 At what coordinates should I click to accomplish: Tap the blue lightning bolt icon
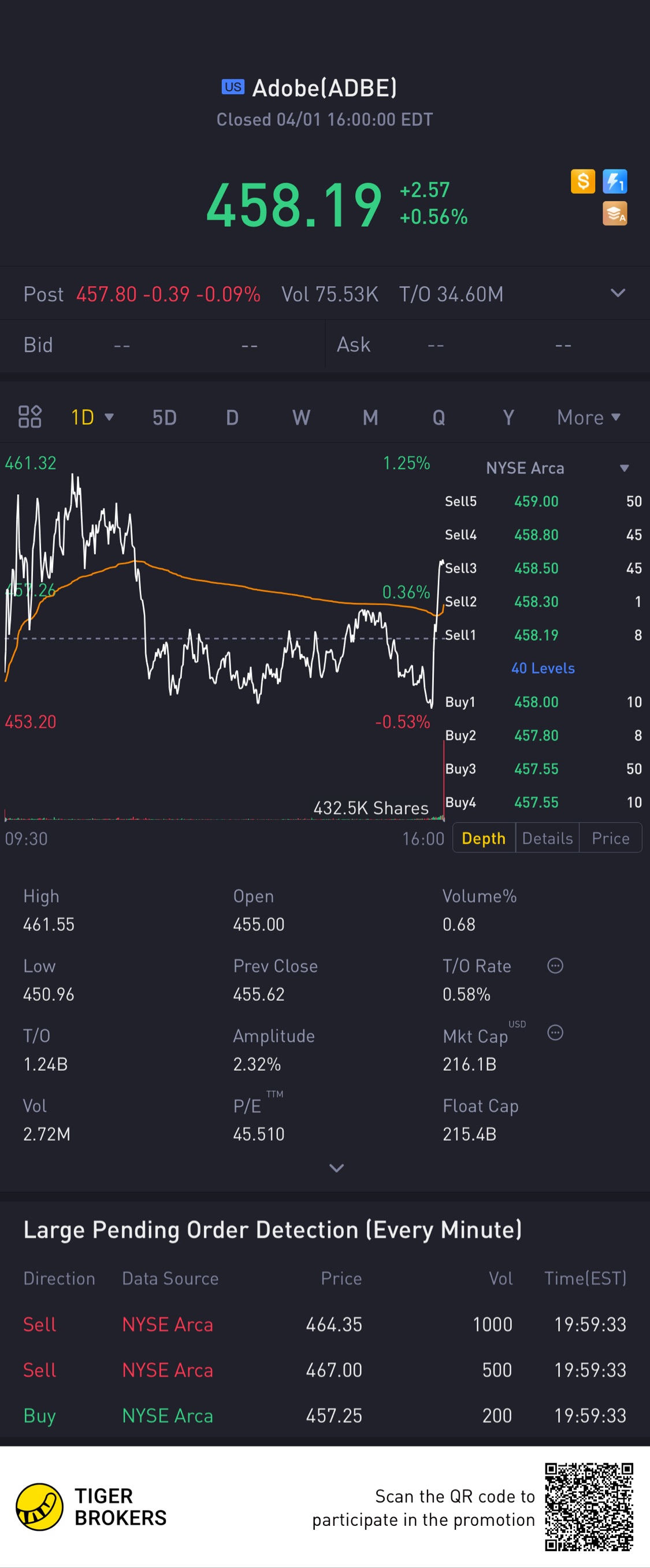[x=615, y=182]
